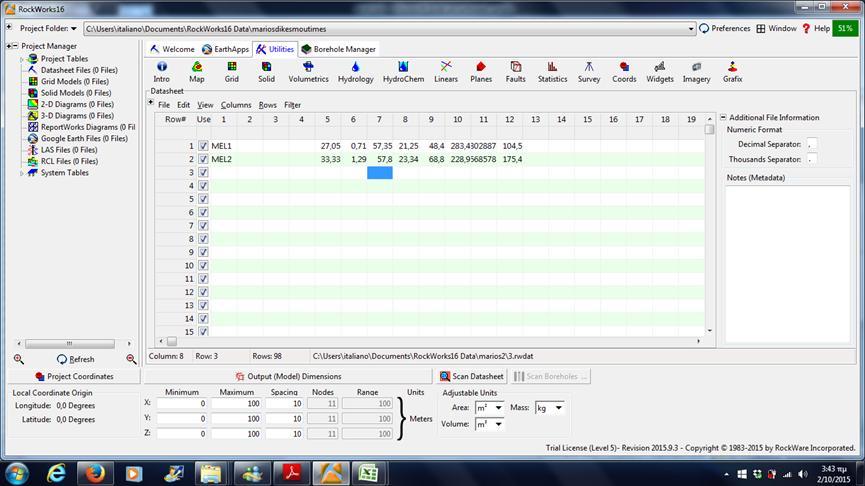The height and width of the screenshot is (486, 865).
Task: Toggle Use checkbox for row 3
Action: tap(203, 172)
